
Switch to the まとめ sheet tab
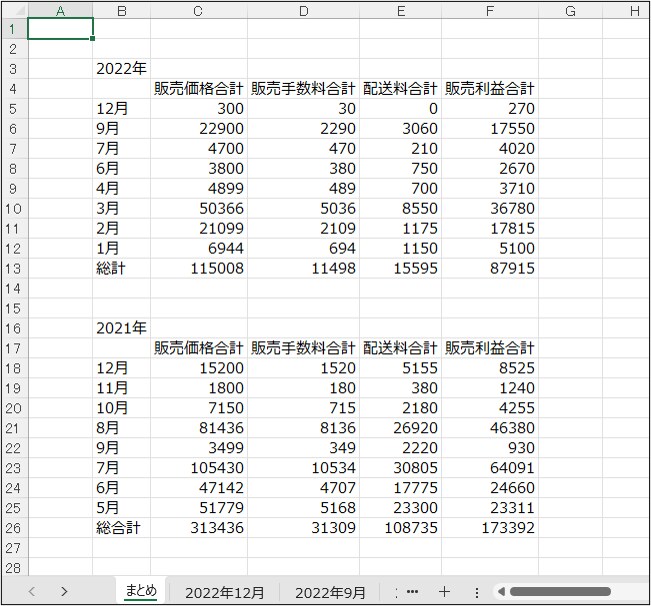coord(141,591)
